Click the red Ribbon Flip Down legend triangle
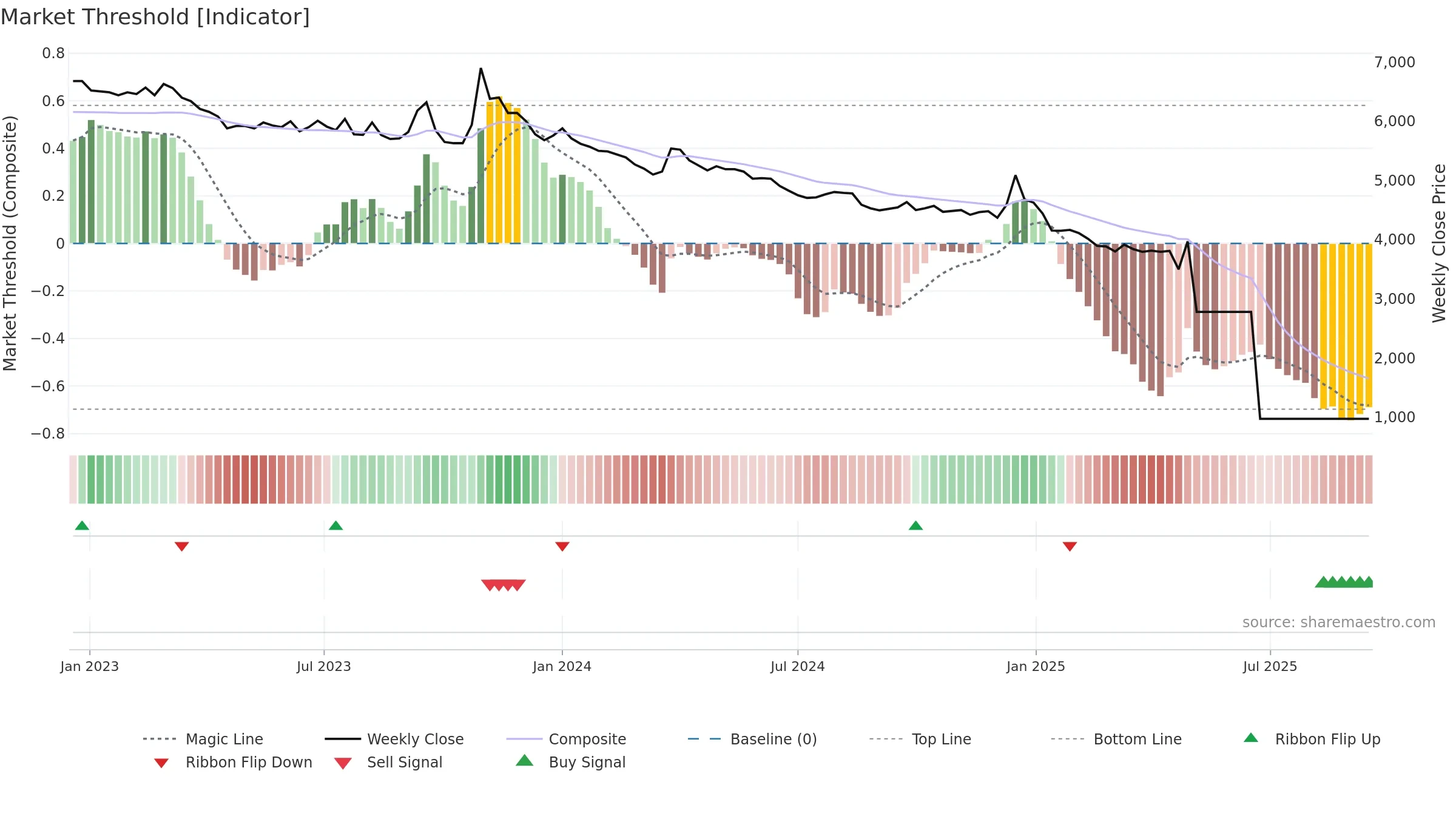This screenshot has width=1456, height=819. click(161, 763)
